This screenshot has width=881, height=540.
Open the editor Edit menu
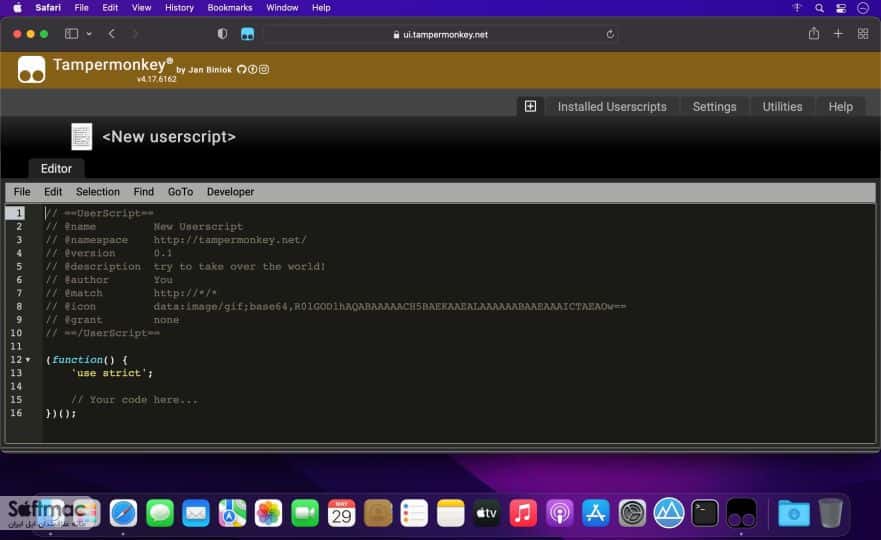[53, 192]
